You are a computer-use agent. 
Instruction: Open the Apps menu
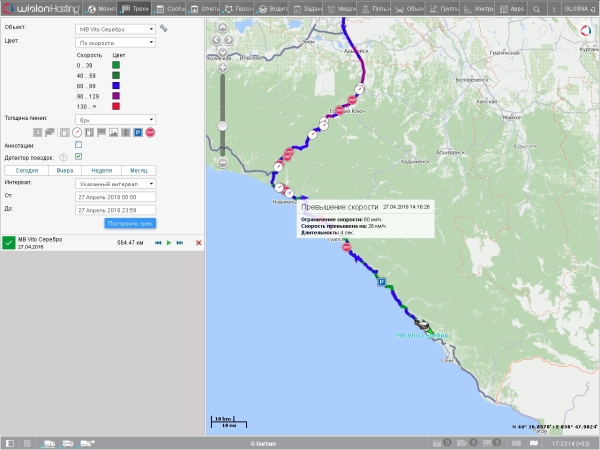[x=511, y=8]
